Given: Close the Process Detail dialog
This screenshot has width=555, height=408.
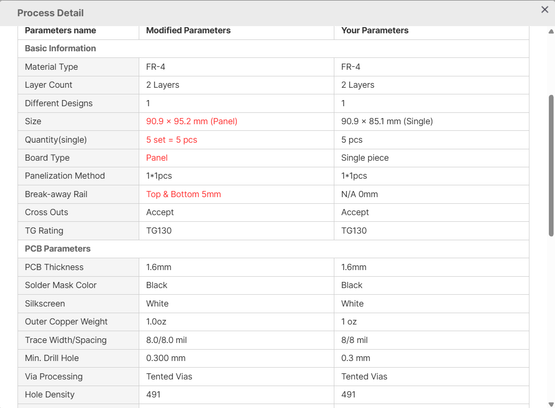Looking at the screenshot, I should click(544, 10).
